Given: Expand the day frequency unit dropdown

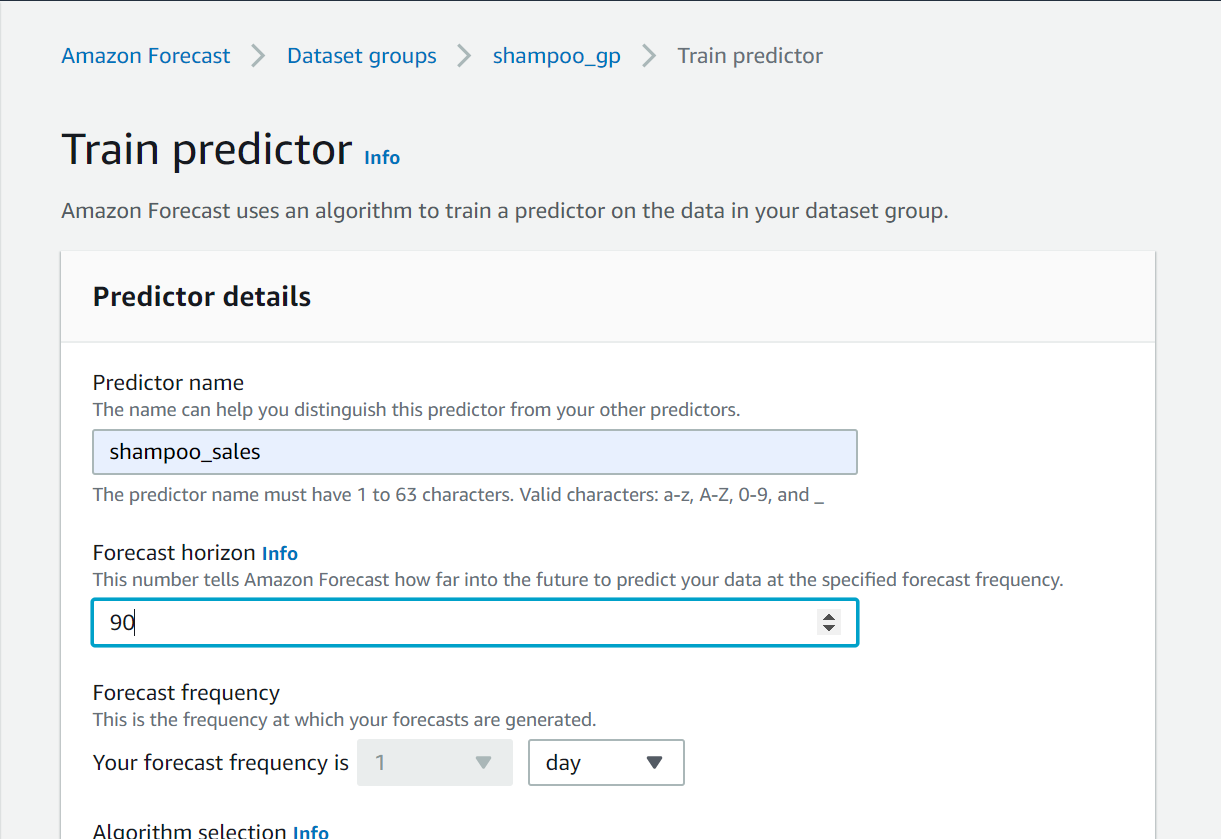Looking at the screenshot, I should [x=606, y=763].
